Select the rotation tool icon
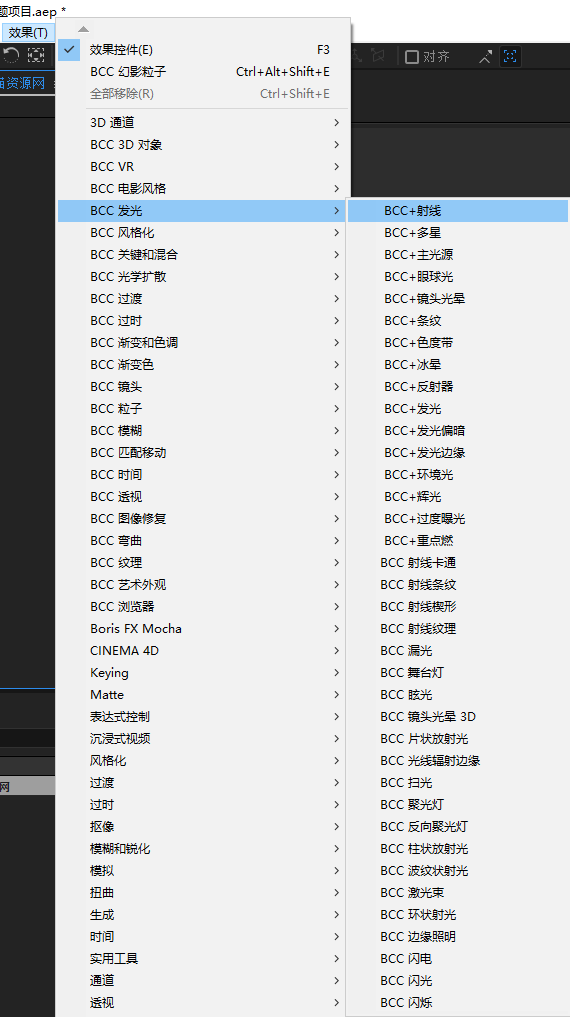 11,56
